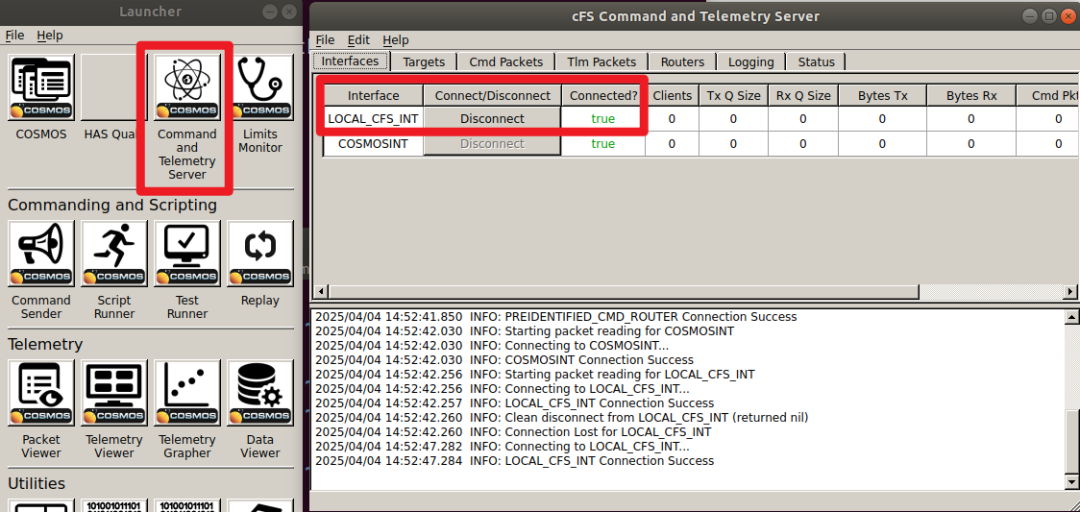This screenshot has height=512, width=1080.
Task: Click the Connect/Disconnect column header
Action: click(x=492, y=96)
